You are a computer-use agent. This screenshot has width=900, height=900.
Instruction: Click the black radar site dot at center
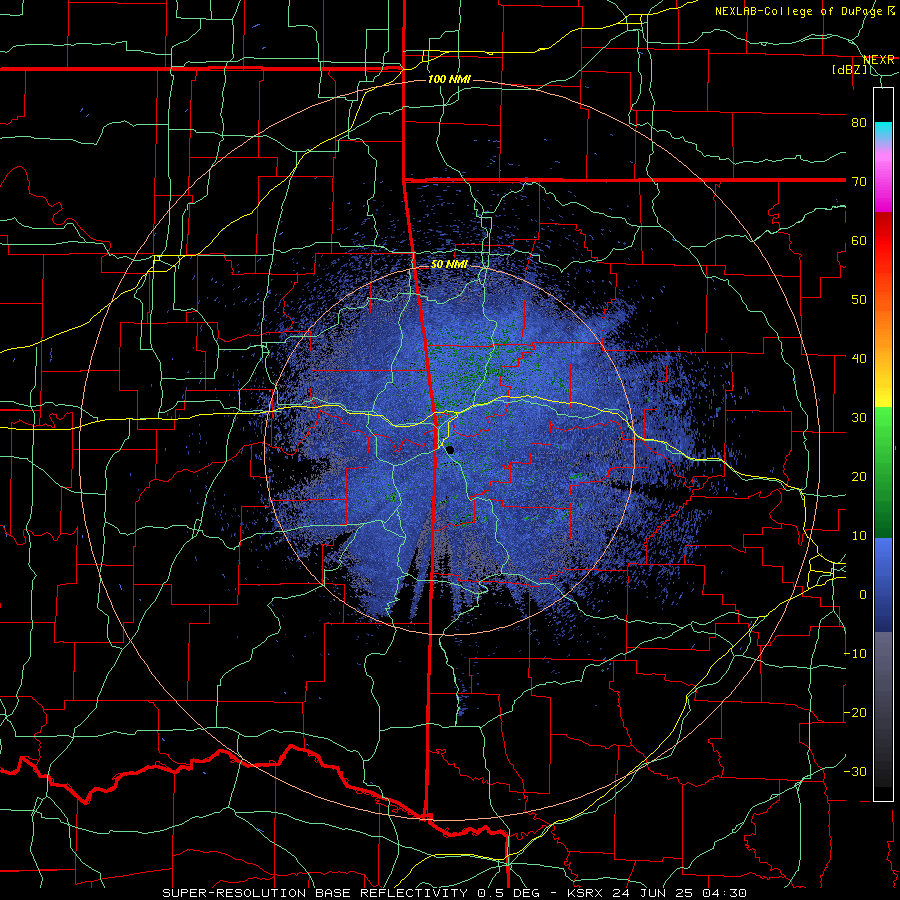(x=450, y=450)
